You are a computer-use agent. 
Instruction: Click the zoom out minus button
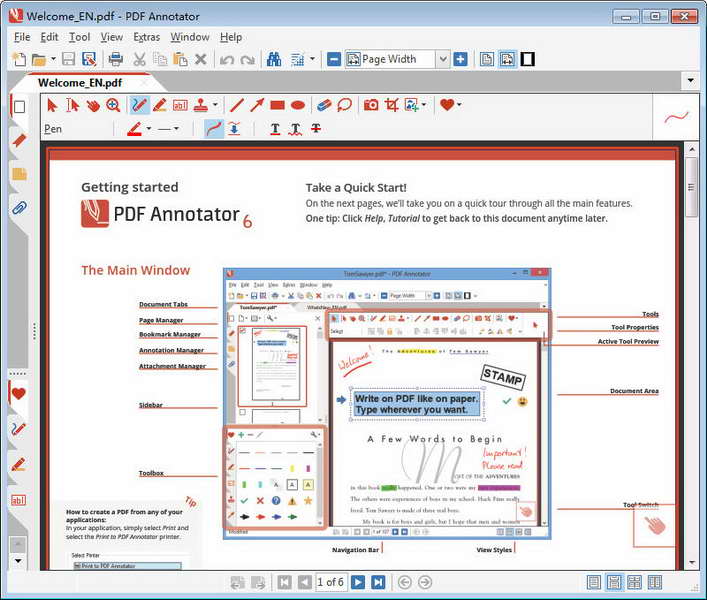[334, 59]
